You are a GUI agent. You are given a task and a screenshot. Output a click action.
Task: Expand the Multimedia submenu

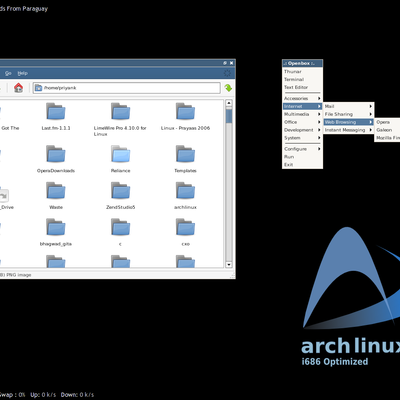coord(302,114)
